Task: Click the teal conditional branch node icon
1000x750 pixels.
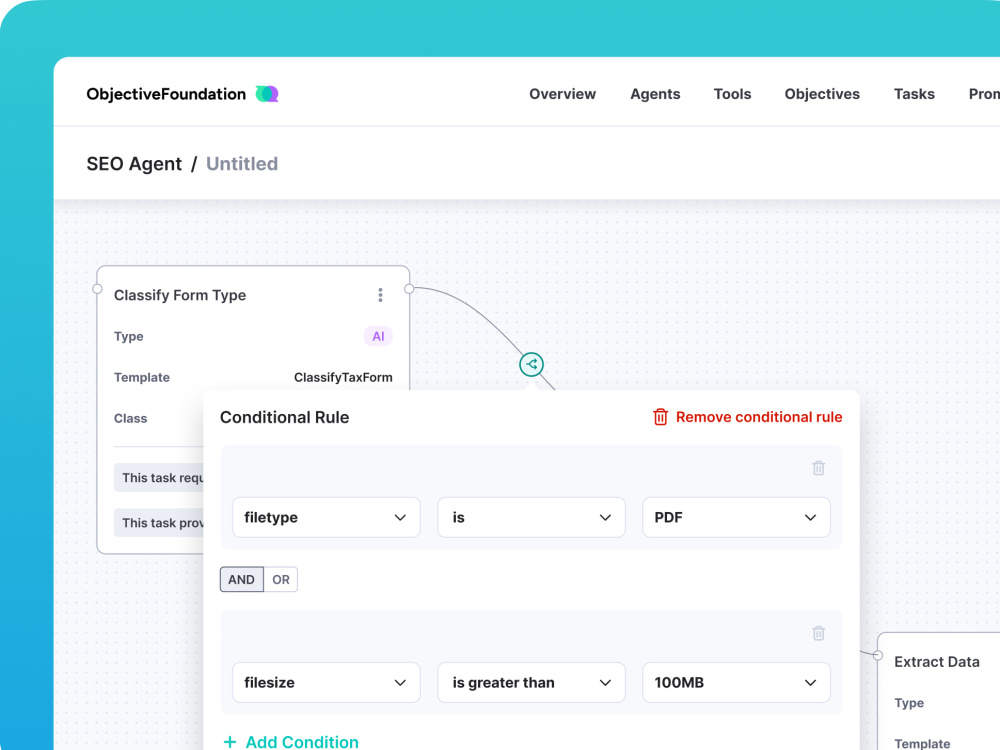Action: point(531,364)
